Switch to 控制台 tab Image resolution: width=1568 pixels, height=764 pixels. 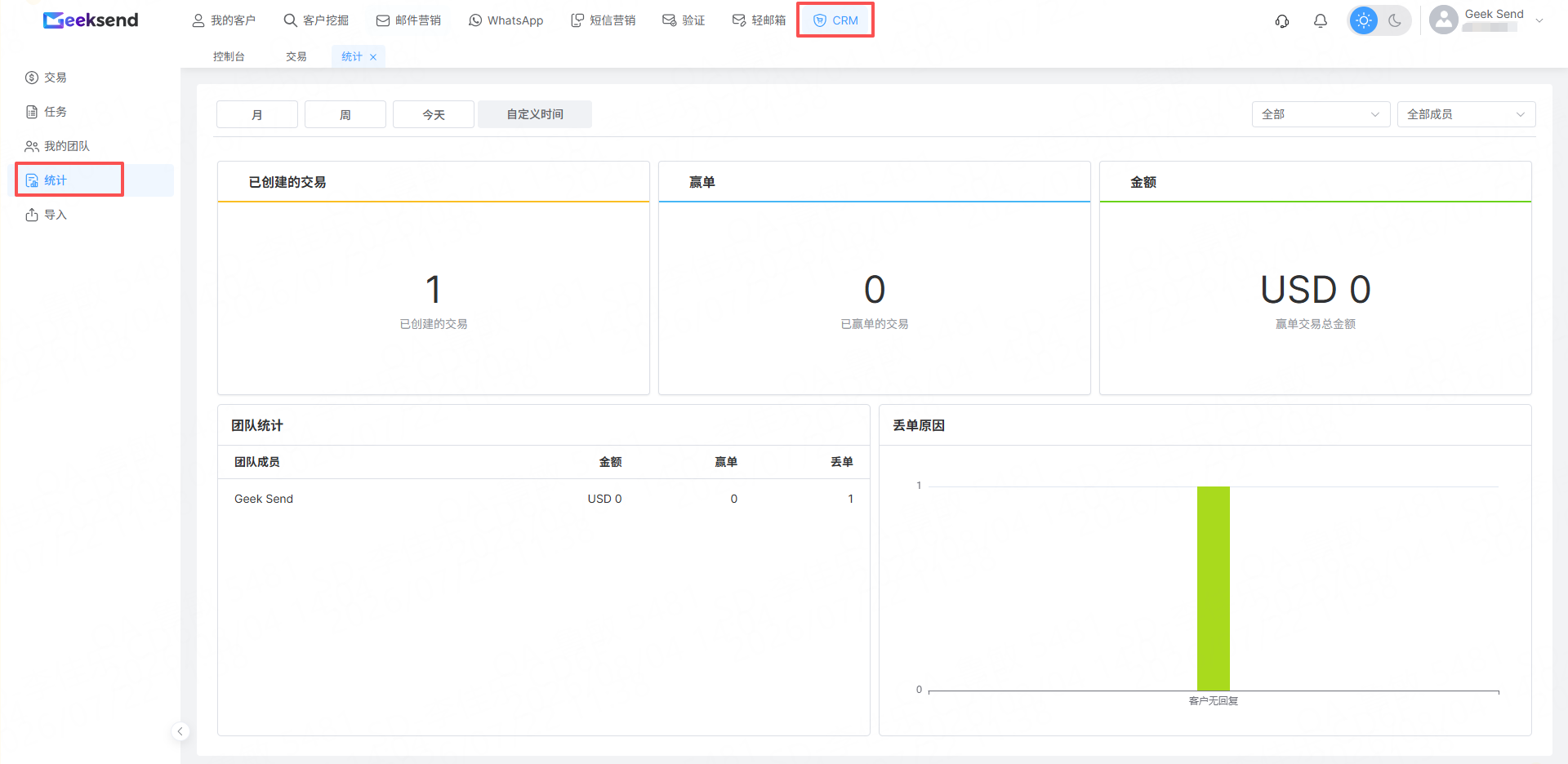pos(229,56)
